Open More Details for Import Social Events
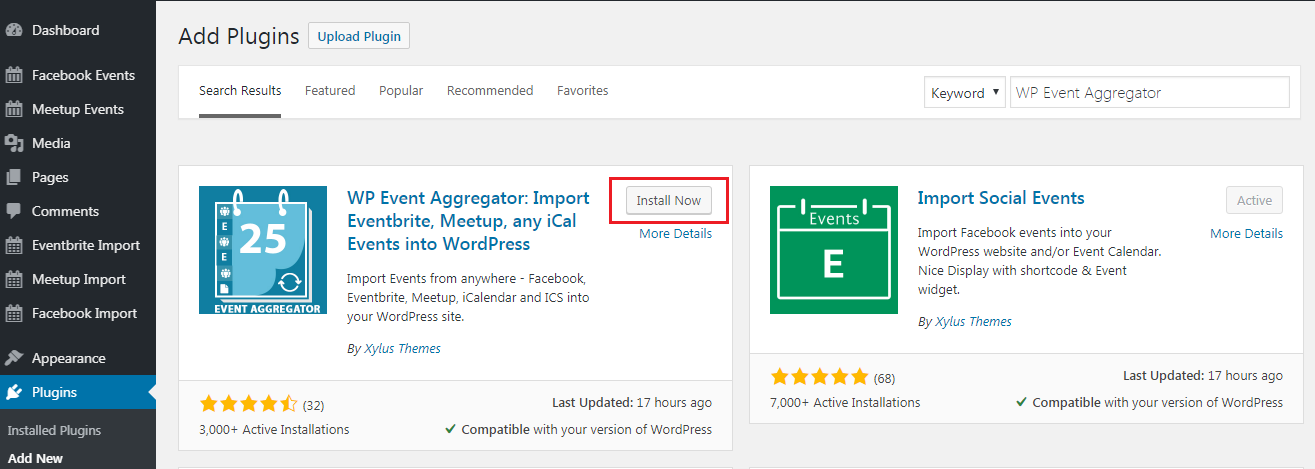The height and width of the screenshot is (469, 1315). [1246, 234]
